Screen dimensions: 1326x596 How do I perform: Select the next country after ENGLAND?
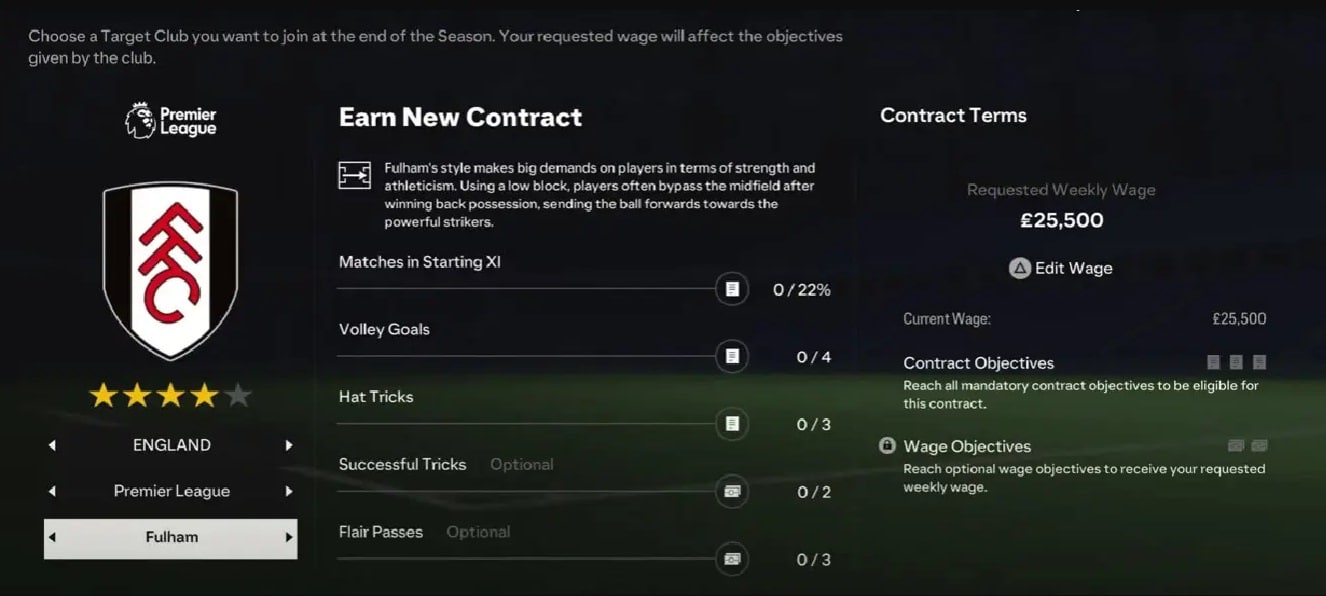(289, 445)
